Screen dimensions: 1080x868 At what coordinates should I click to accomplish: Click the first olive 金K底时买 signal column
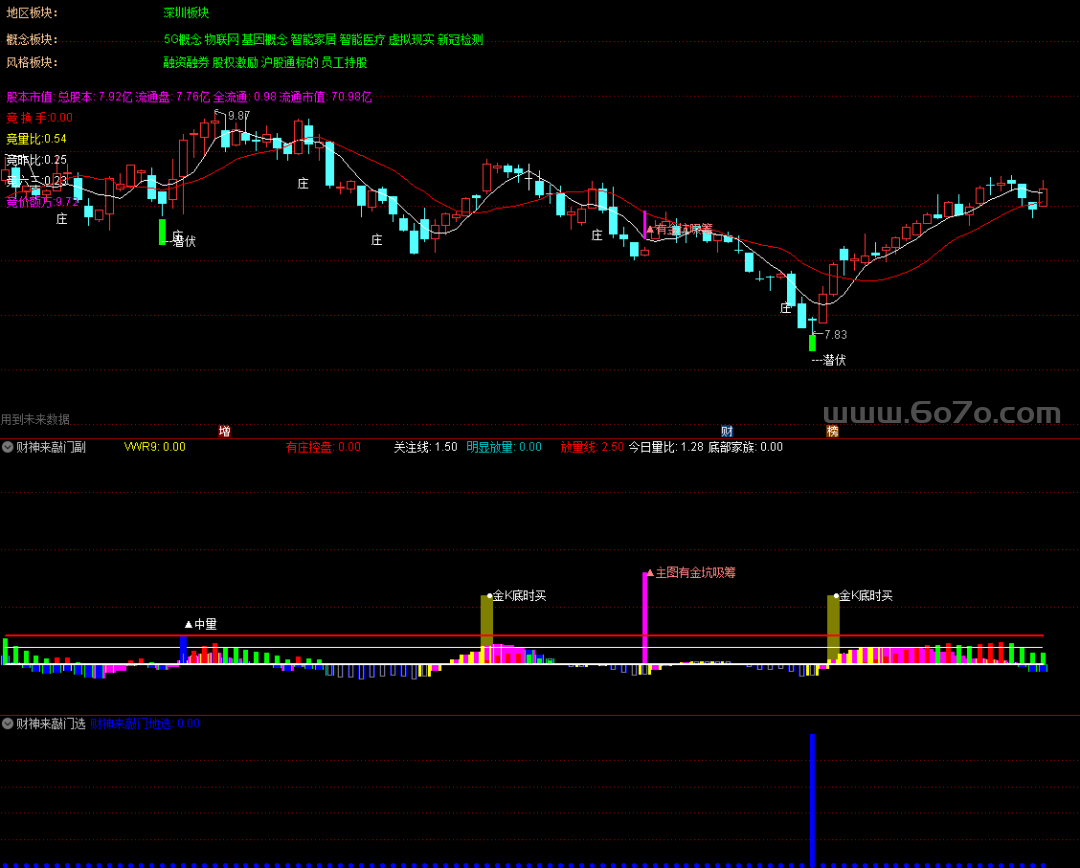tap(486, 621)
